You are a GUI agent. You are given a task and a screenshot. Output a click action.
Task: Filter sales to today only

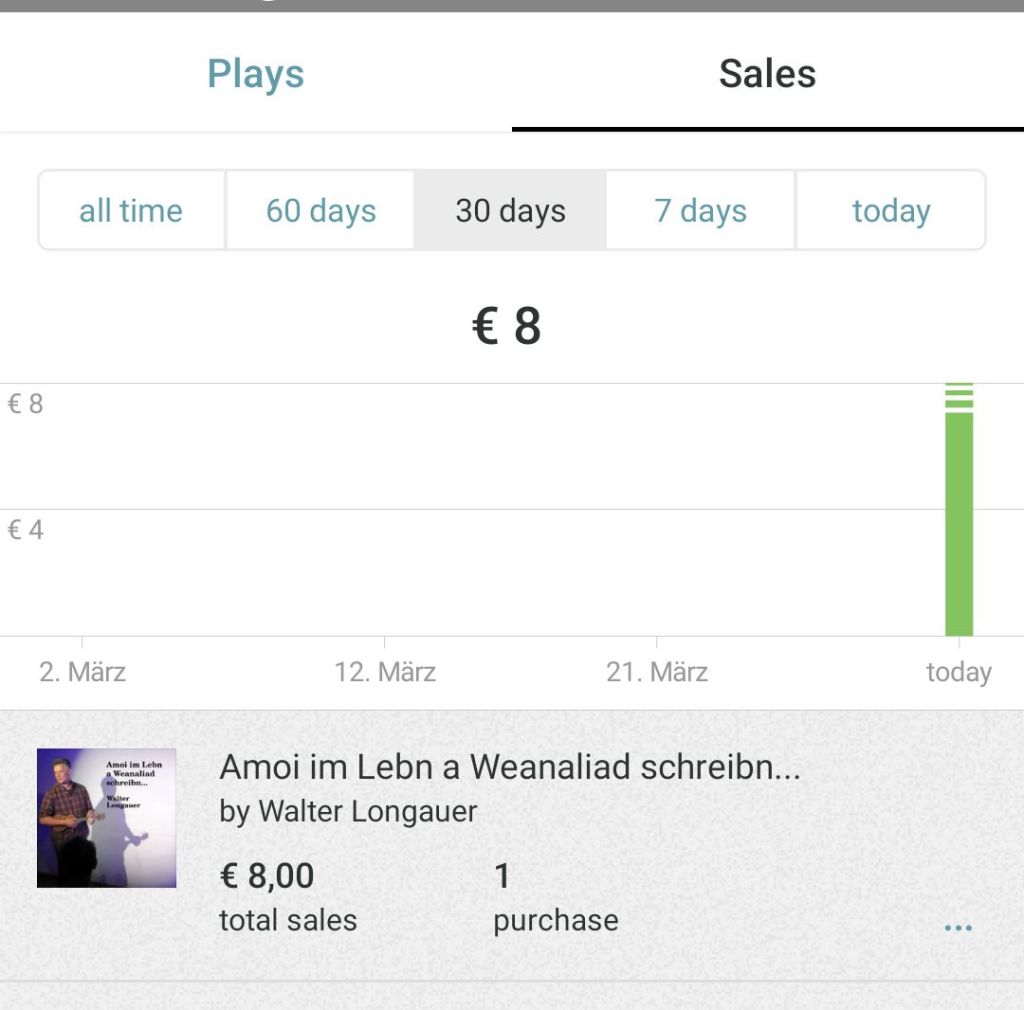[x=891, y=211]
